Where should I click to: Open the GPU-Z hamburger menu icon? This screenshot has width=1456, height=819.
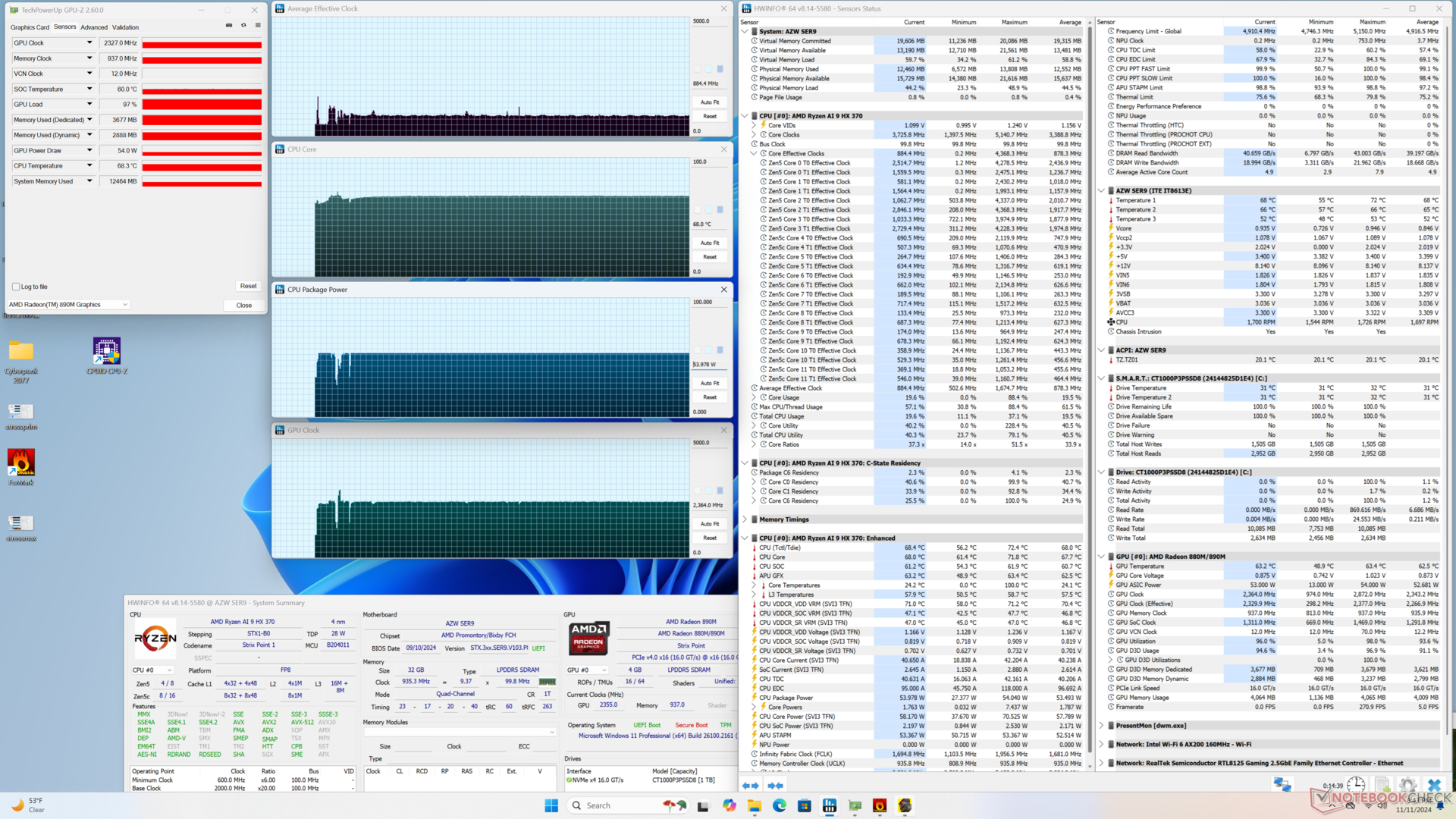(258, 26)
